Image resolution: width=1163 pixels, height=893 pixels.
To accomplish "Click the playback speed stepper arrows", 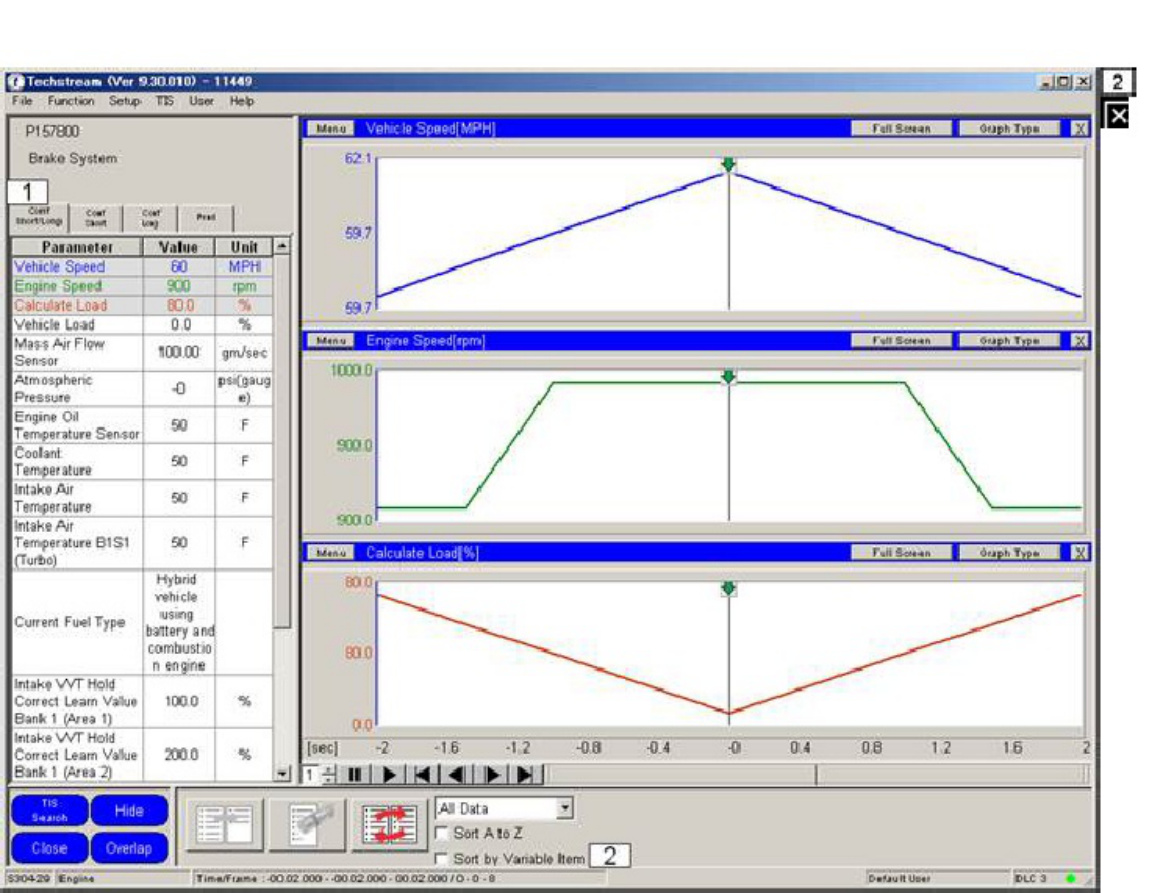I will click(x=330, y=774).
